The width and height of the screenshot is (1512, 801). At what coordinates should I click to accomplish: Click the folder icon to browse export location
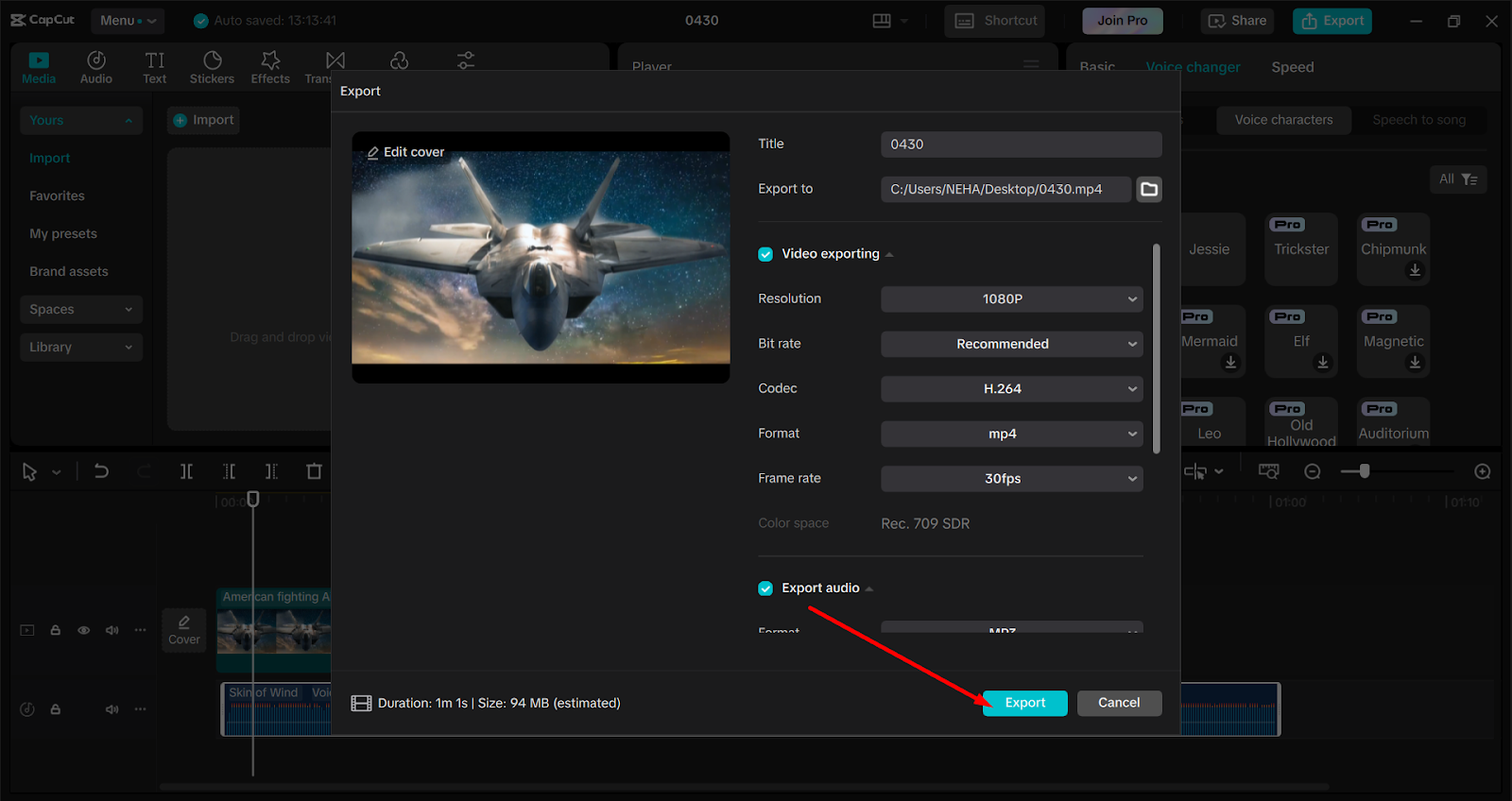click(x=1148, y=189)
